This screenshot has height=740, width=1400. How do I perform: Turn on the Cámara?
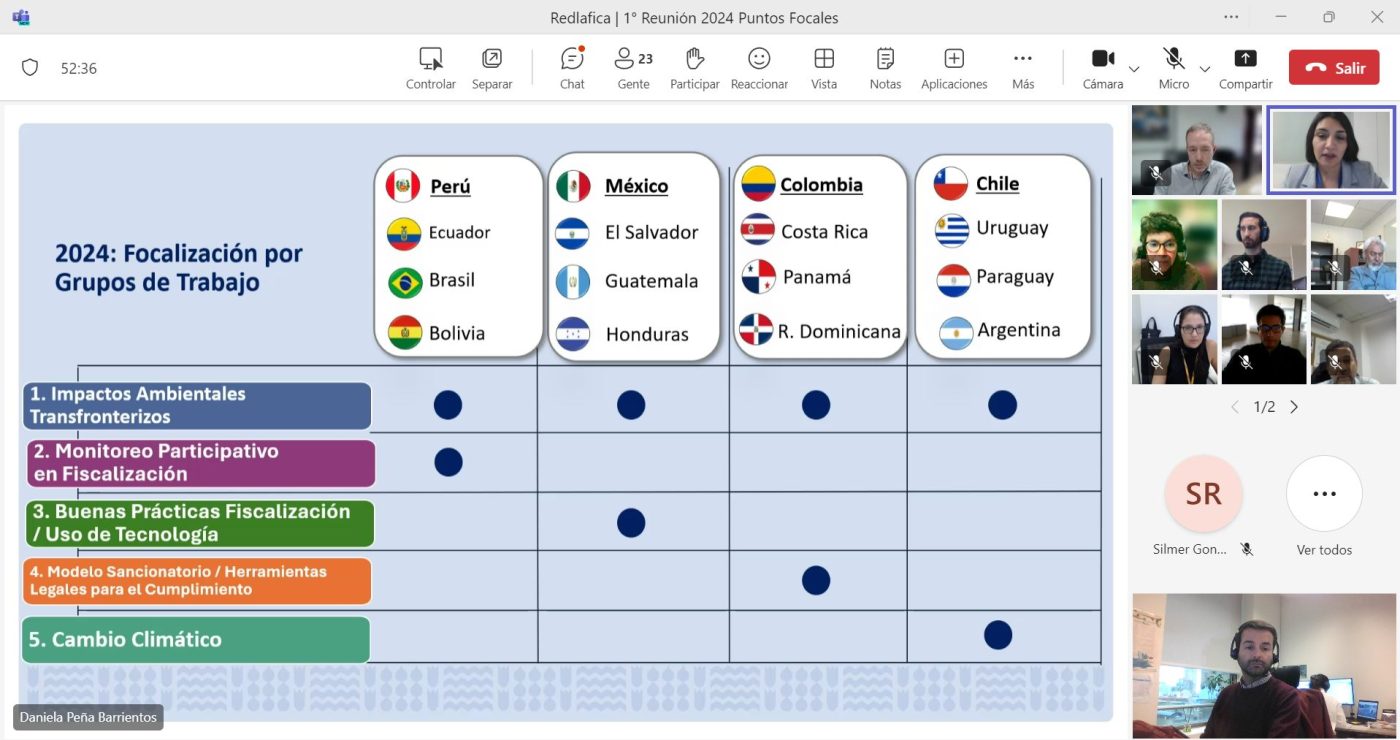tap(1102, 68)
